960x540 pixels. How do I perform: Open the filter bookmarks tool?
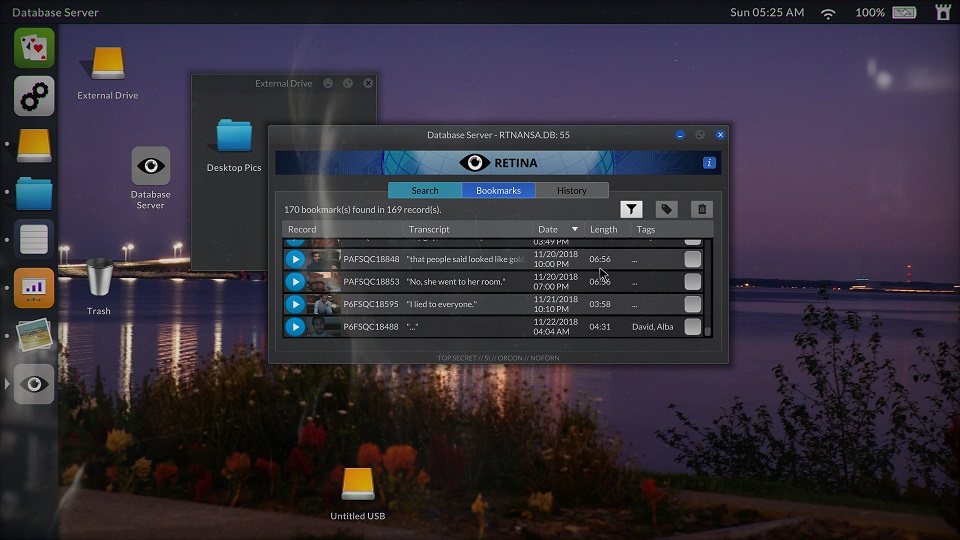631,209
